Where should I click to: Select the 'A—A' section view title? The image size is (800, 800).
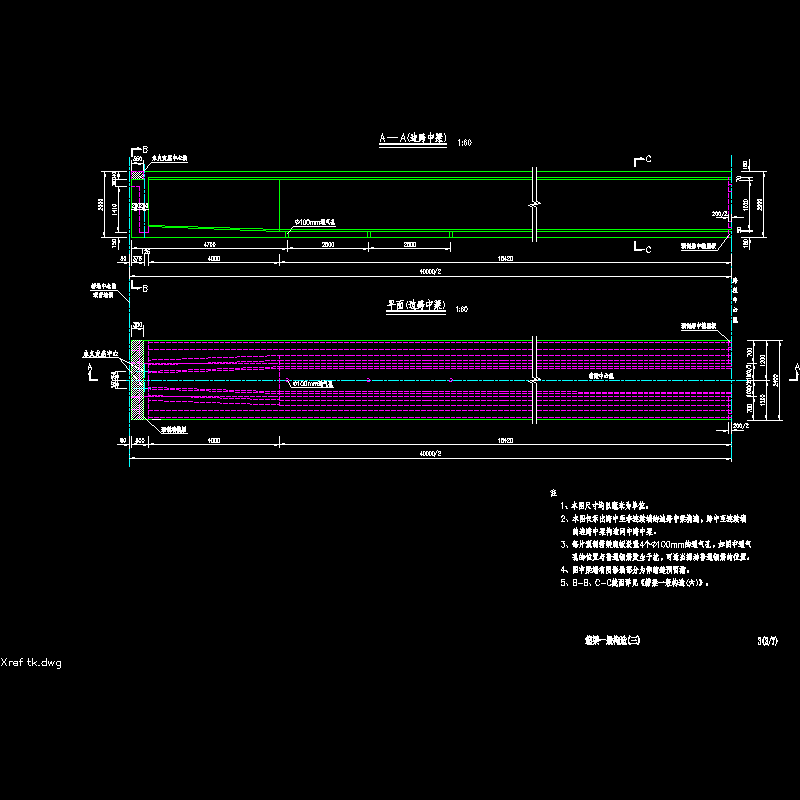[x=413, y=138]
